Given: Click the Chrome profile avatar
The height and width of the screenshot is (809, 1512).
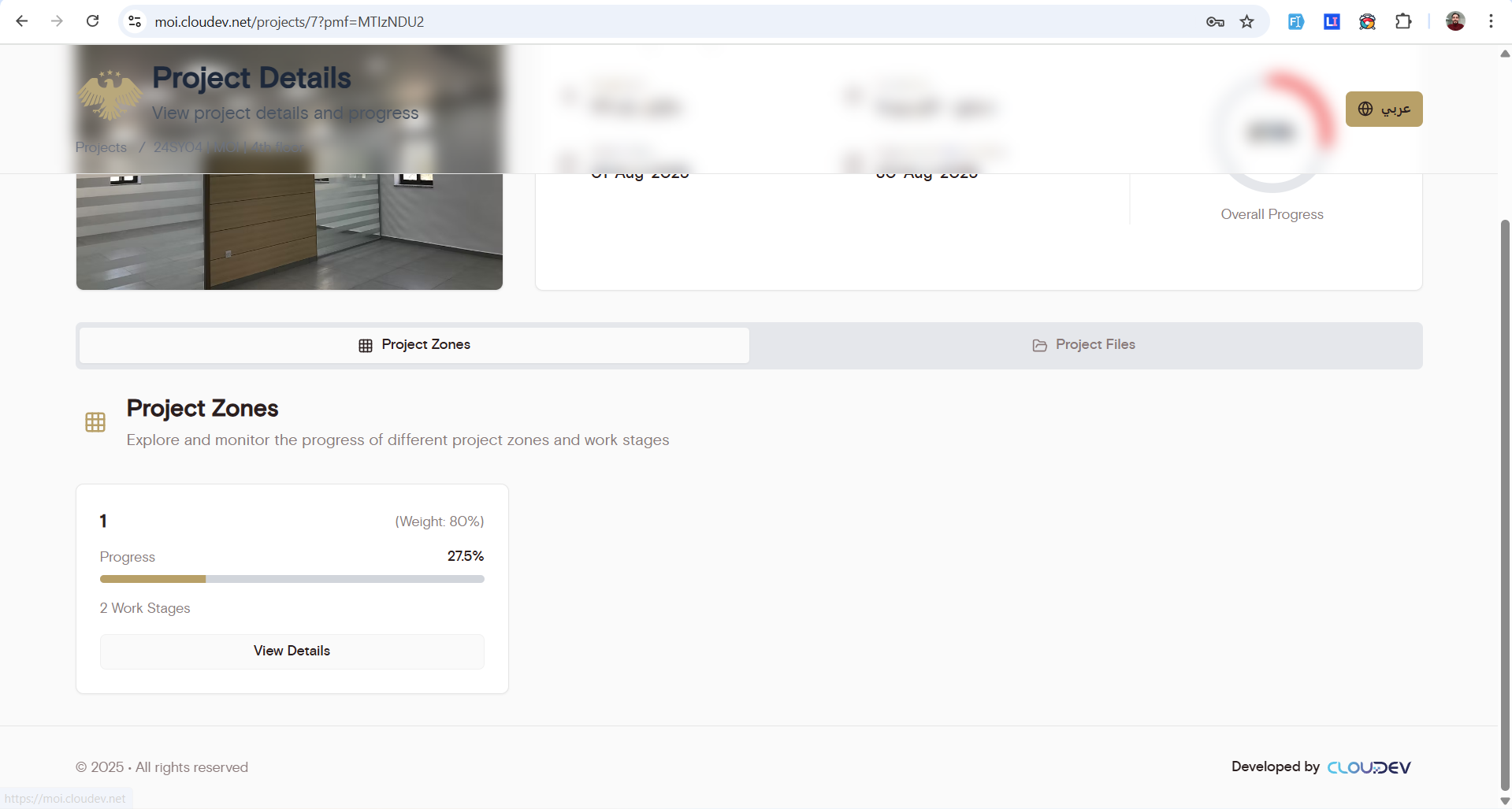Looking at the screenshot, I should pos(1454,21).
